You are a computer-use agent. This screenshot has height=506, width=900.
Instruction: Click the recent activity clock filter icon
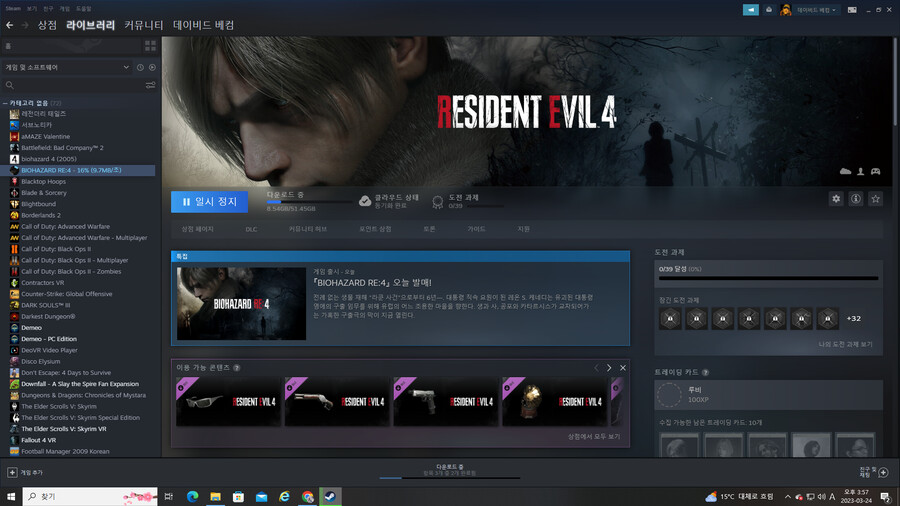[x=140, y=67]
